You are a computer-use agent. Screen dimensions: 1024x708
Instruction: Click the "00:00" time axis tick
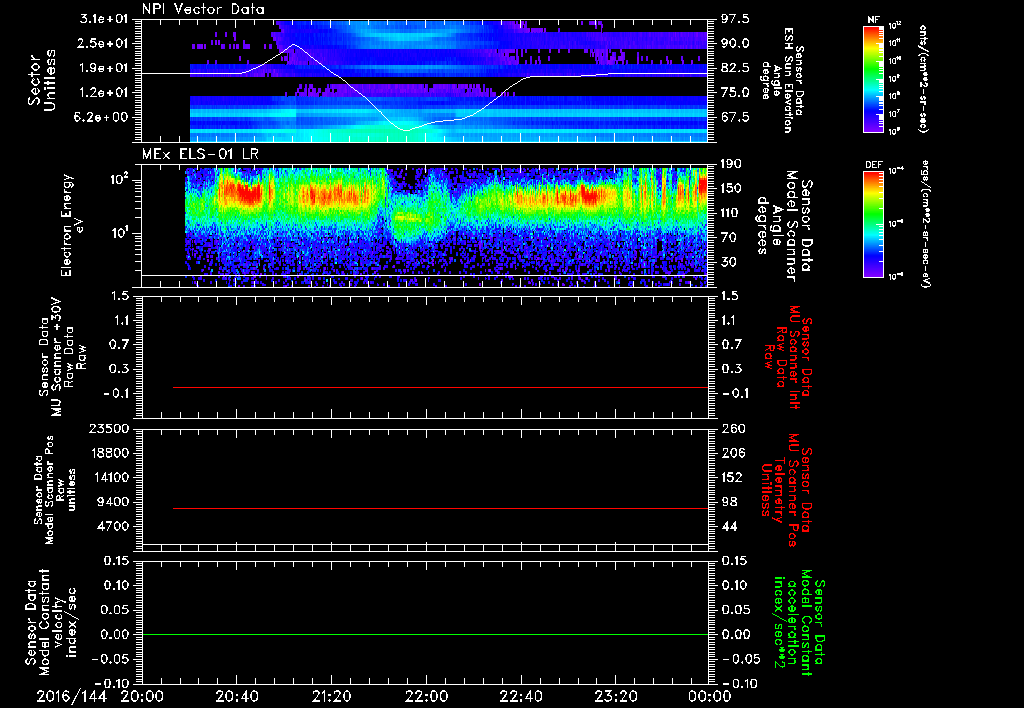pyautogui.click(x=709, y=696)
